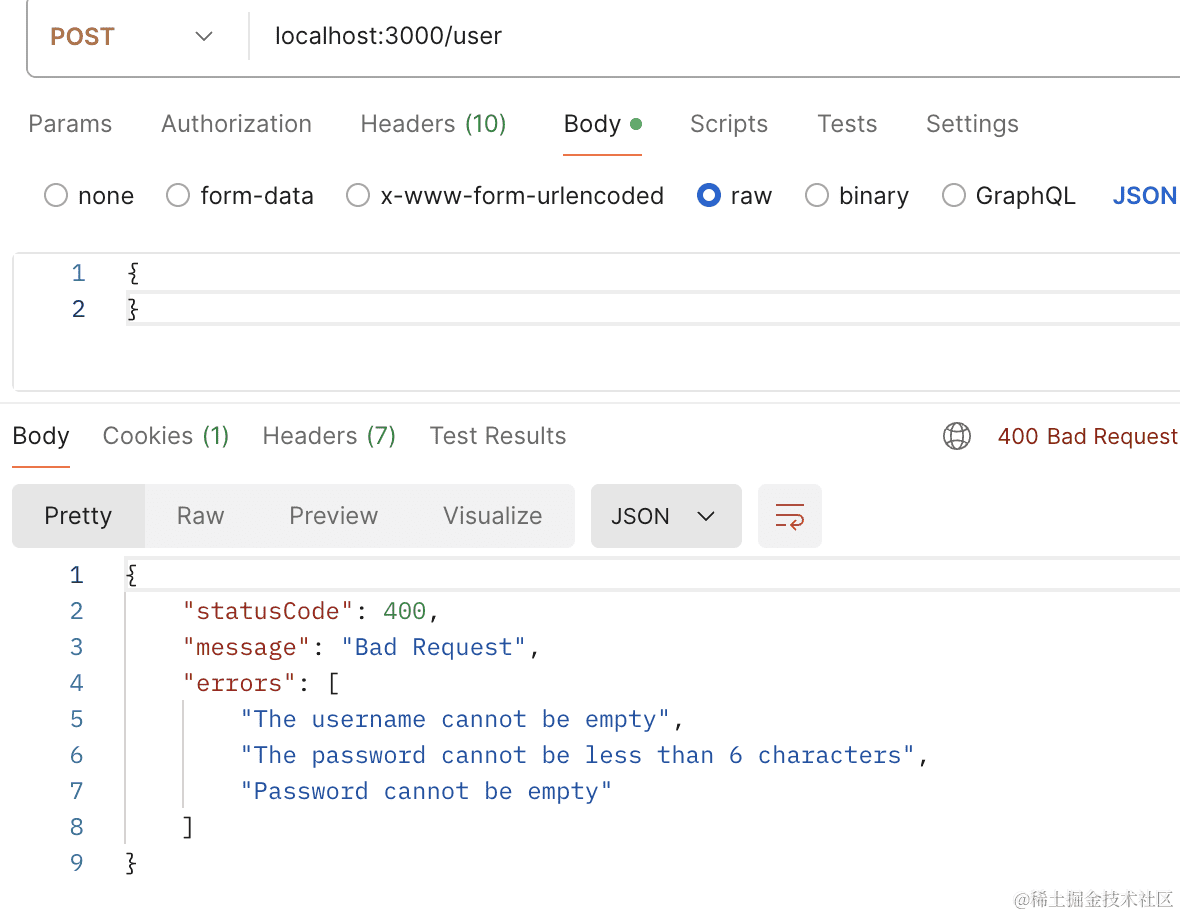Toggle the wrap lines icon
This screenshot has height=916, width=1180.
pyautogui.click(x=789, y=516)
